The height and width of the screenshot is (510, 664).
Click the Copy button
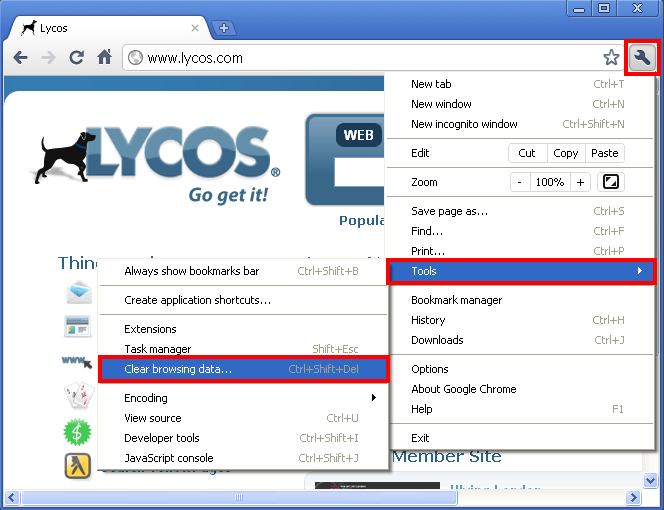pyautogui.click(x=566, y=153)
